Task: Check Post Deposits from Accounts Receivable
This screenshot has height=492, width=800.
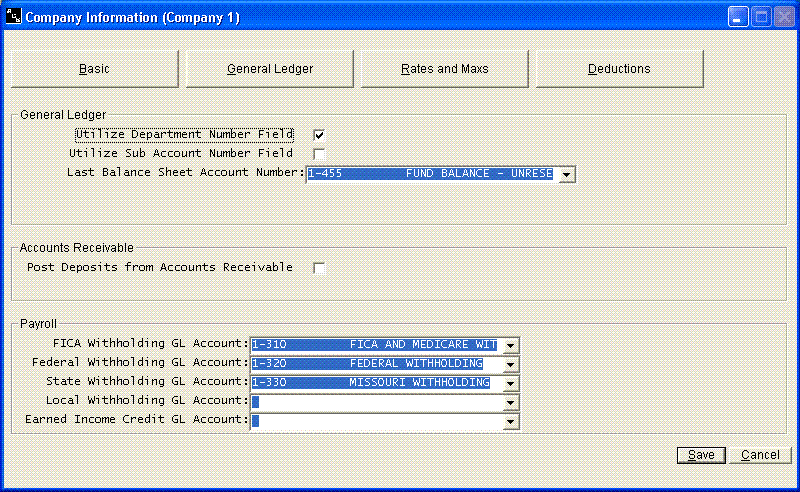Action: (x=319, y=268)
